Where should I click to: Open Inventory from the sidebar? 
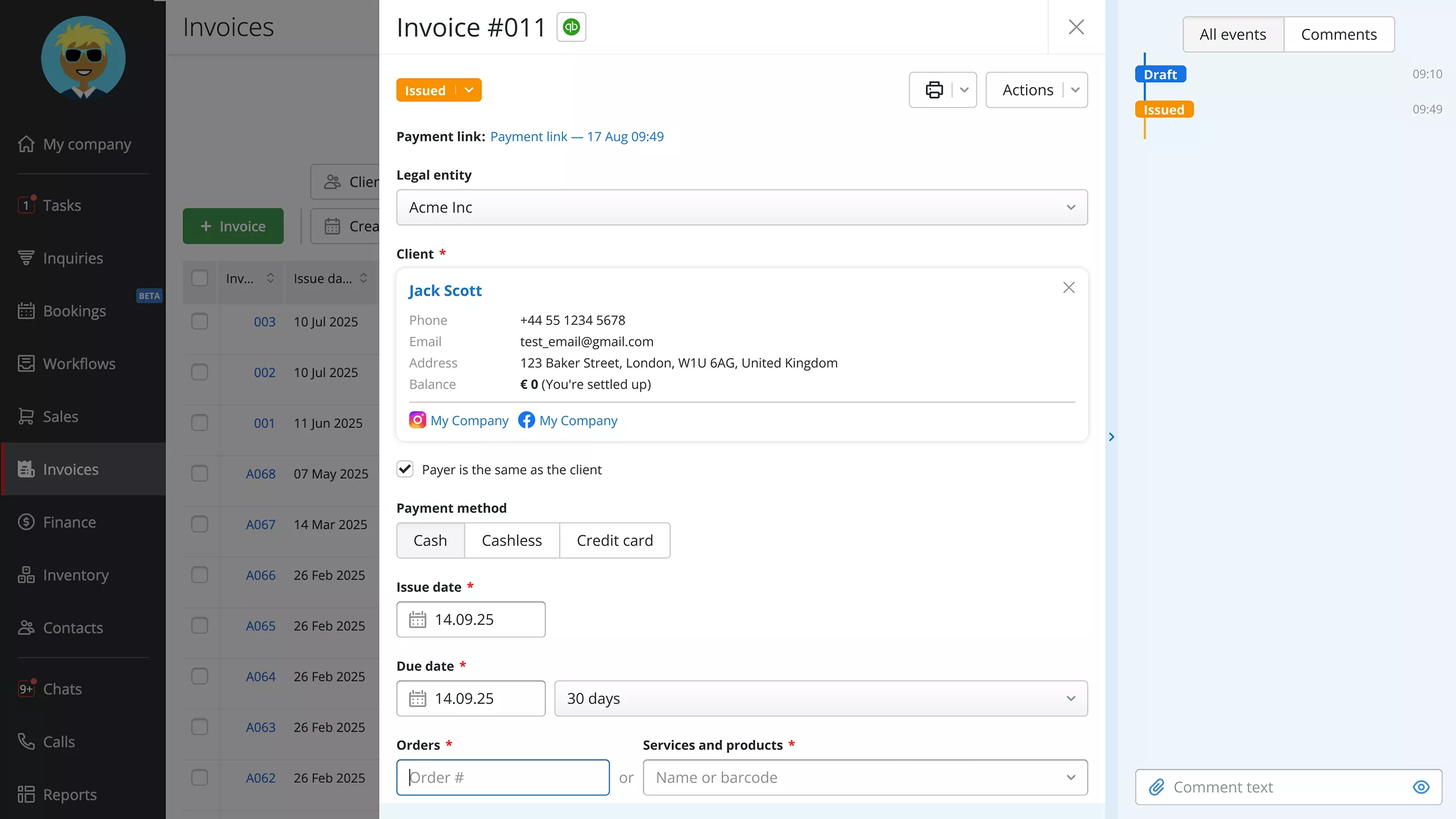pos(75,575)
